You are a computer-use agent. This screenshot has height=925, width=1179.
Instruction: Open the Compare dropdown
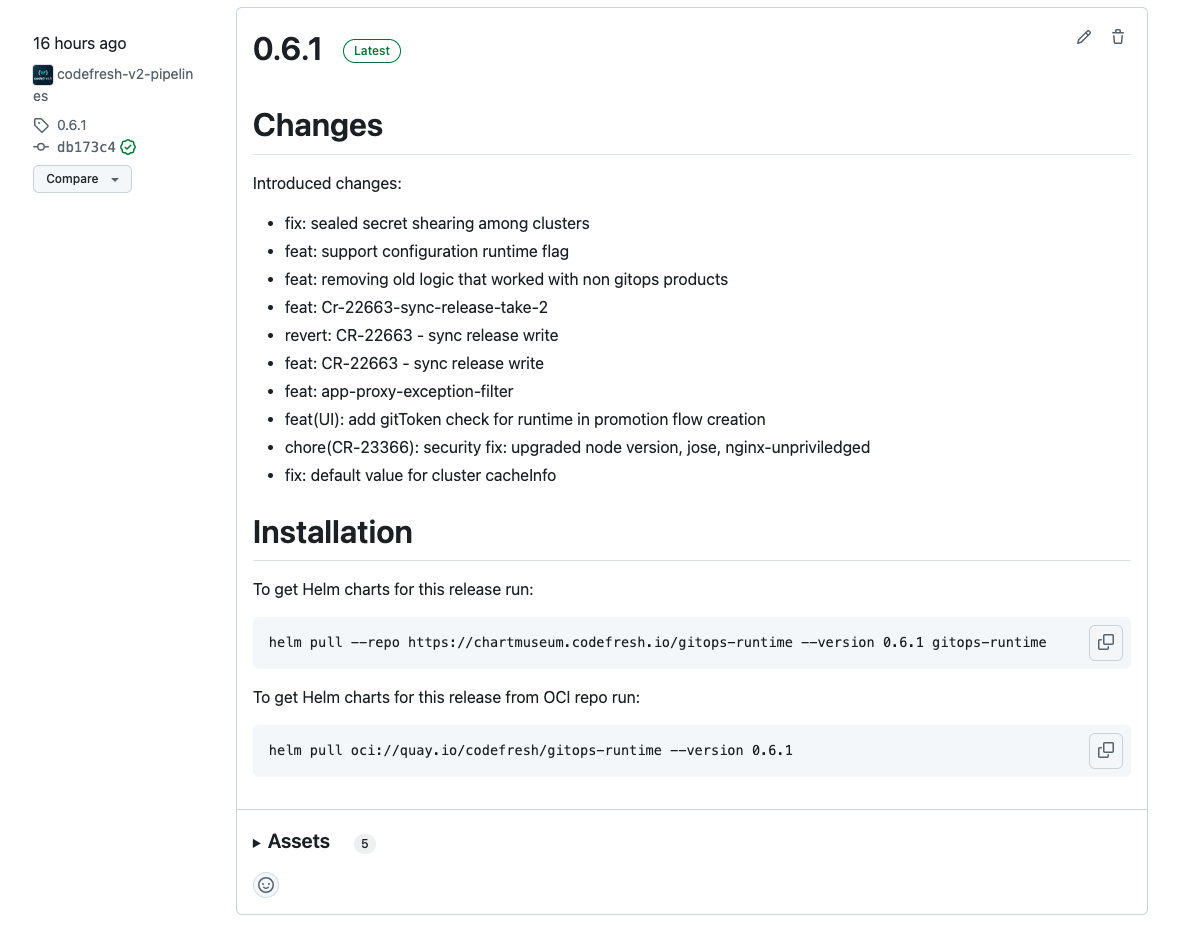click(82, 179)
